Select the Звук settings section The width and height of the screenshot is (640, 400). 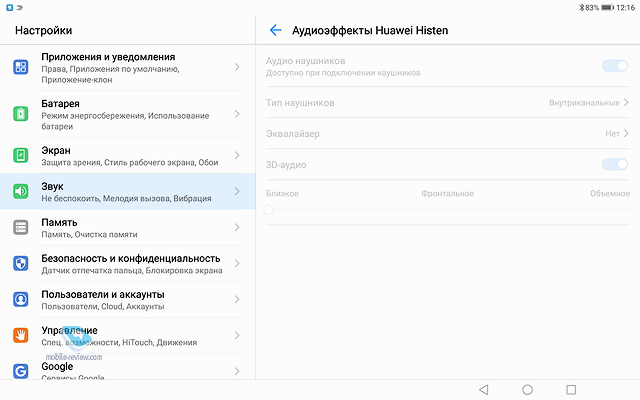pyautogui.click(x=127, y=191)
